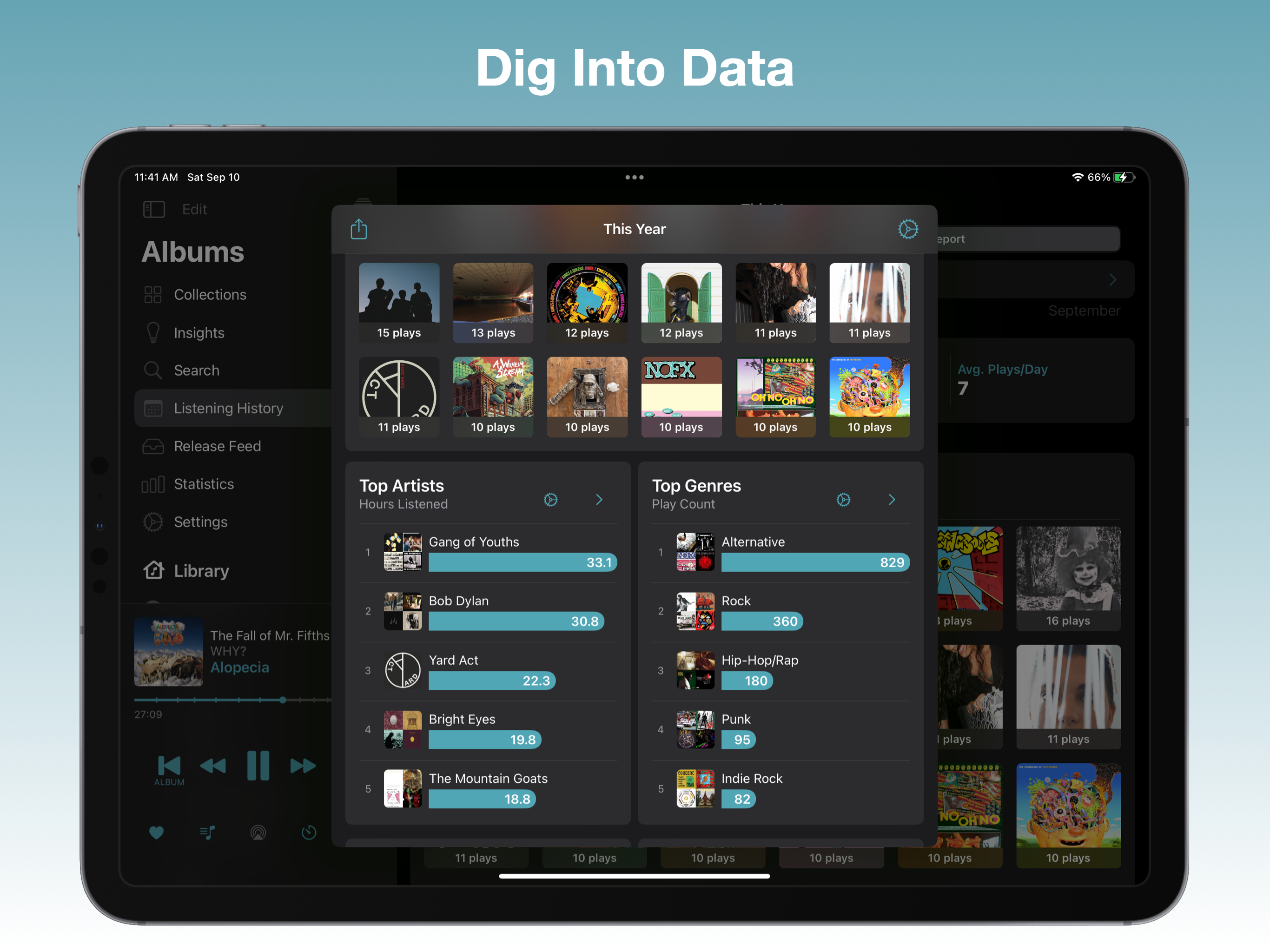Image resolution: width=1270 pixels, height=952 pixels.
Task: Toggle the sidebar panel icon
Action: [154, 209]
